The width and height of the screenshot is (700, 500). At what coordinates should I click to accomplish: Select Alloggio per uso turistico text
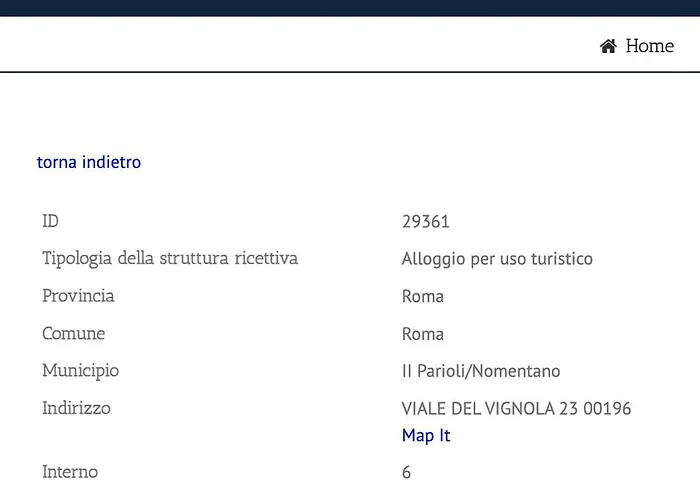pos(497,259)
